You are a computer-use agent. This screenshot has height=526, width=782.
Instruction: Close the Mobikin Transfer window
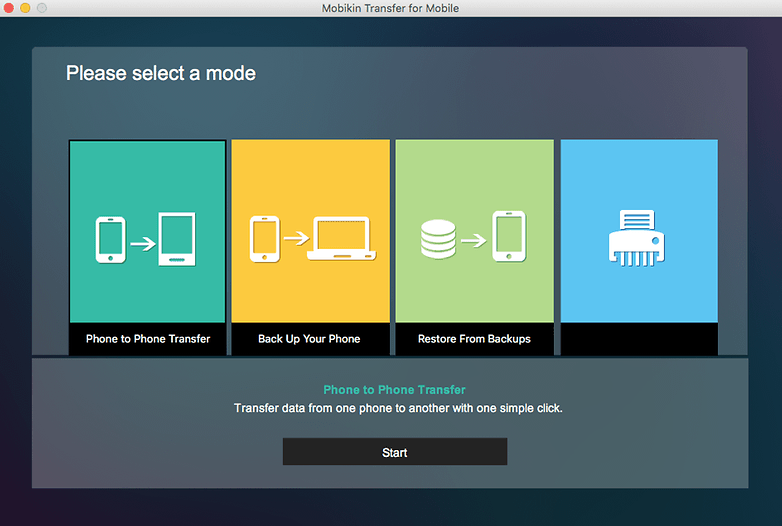click(9, 8)
